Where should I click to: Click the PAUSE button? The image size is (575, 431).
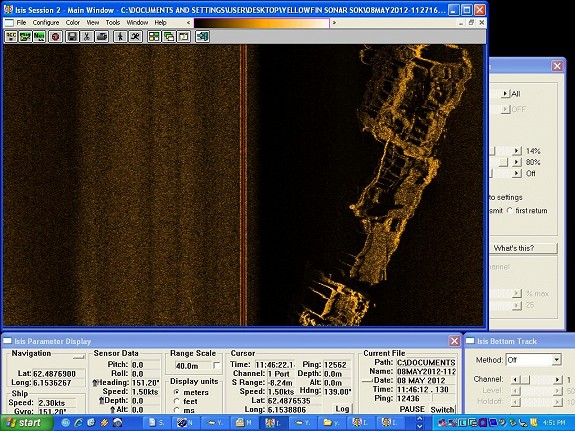412,409
